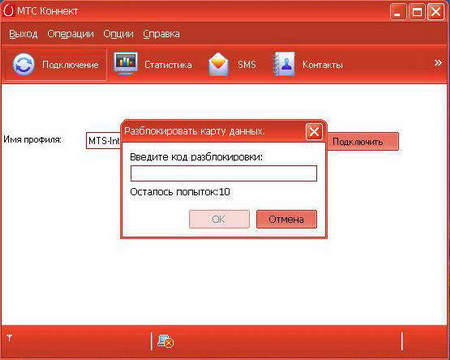Open the Опции menu
Screen dimensions: 450x360
pos(118,34)
